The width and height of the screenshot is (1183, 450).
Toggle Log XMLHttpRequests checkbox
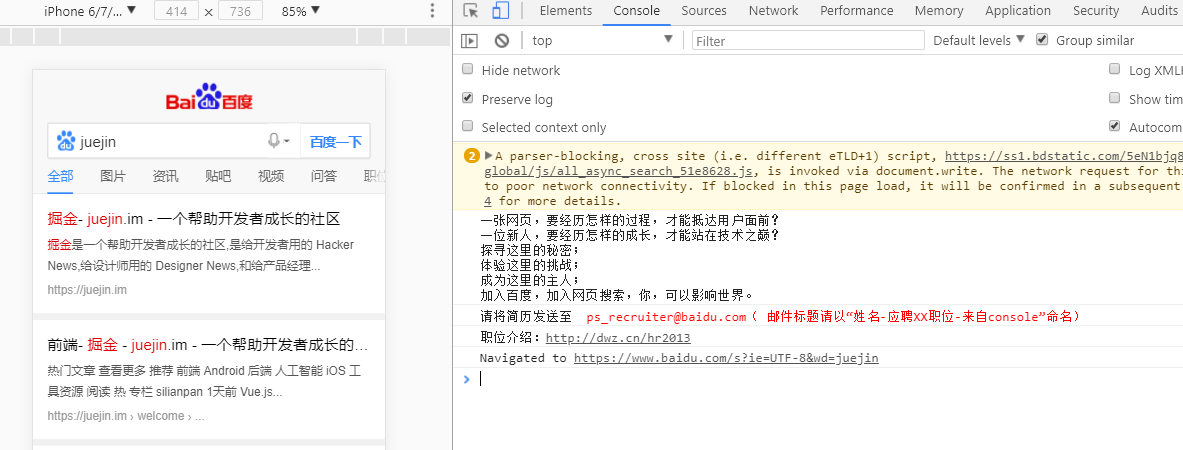click(1114, 69)
